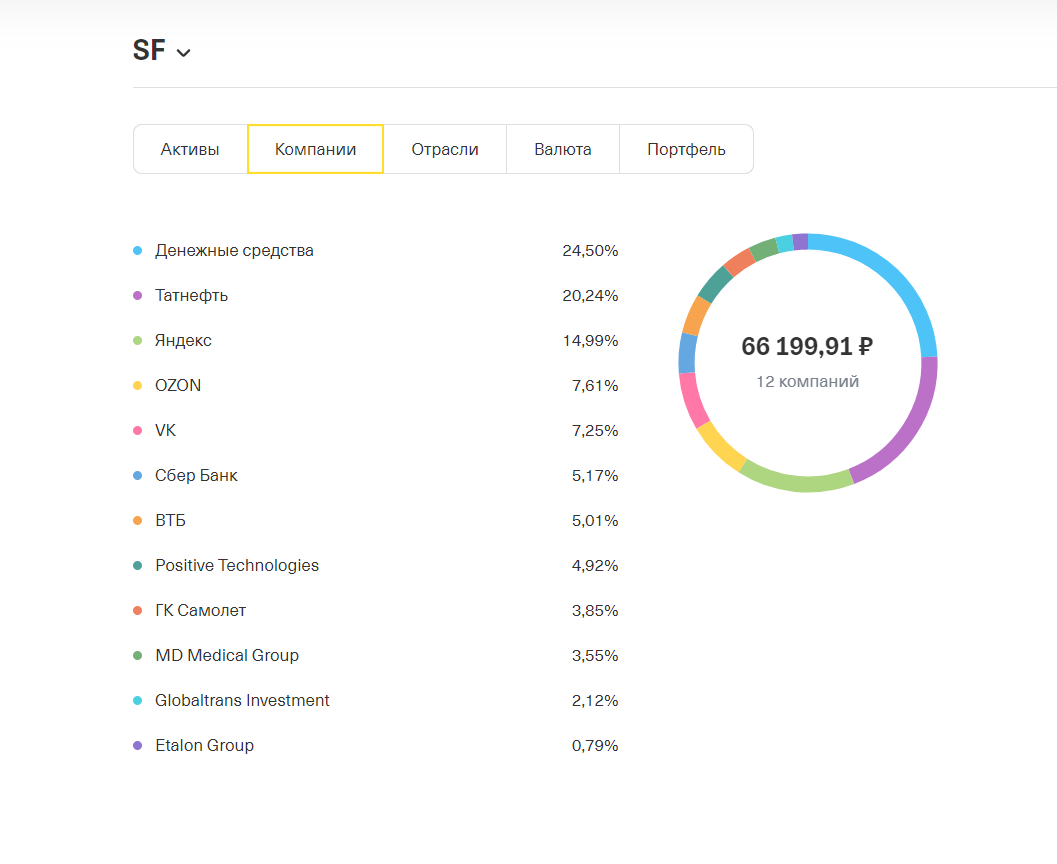Click the SF portfolio title

click(149, 51)
